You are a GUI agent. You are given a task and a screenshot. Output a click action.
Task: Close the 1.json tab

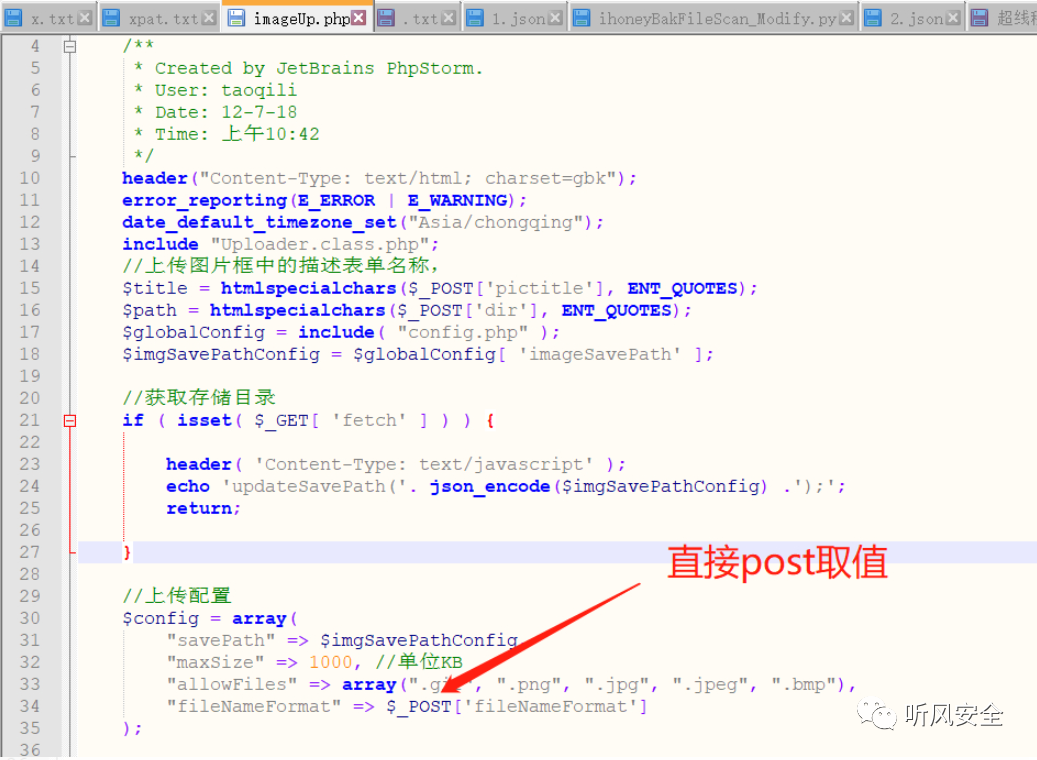click(556, 19)
